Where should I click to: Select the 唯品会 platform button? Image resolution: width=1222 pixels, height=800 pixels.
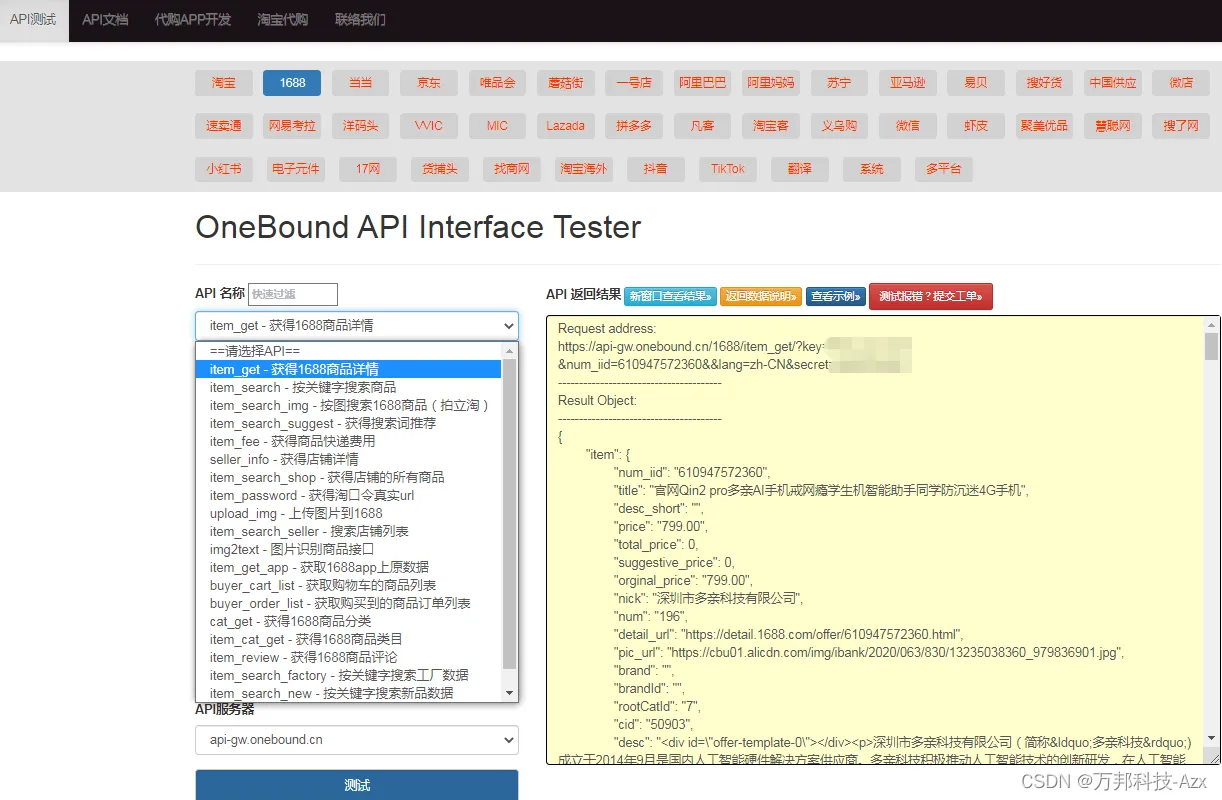(x=497, y=83)
